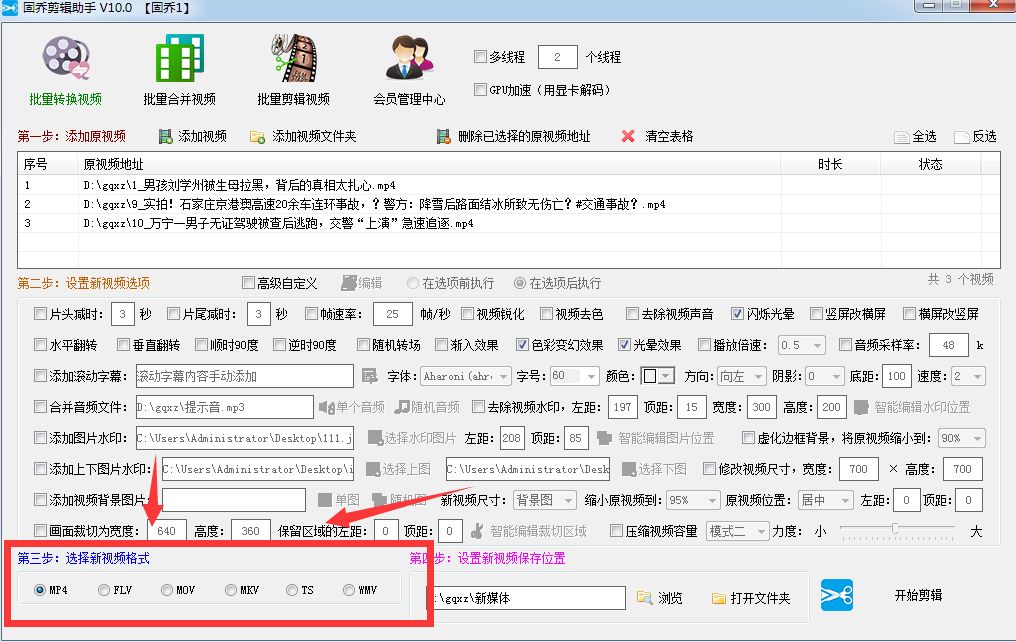The width and height of the screenshot is (1016, 642).
Task: Open the 原视频位置 居中 dropdown
Action: pos(826,500)
